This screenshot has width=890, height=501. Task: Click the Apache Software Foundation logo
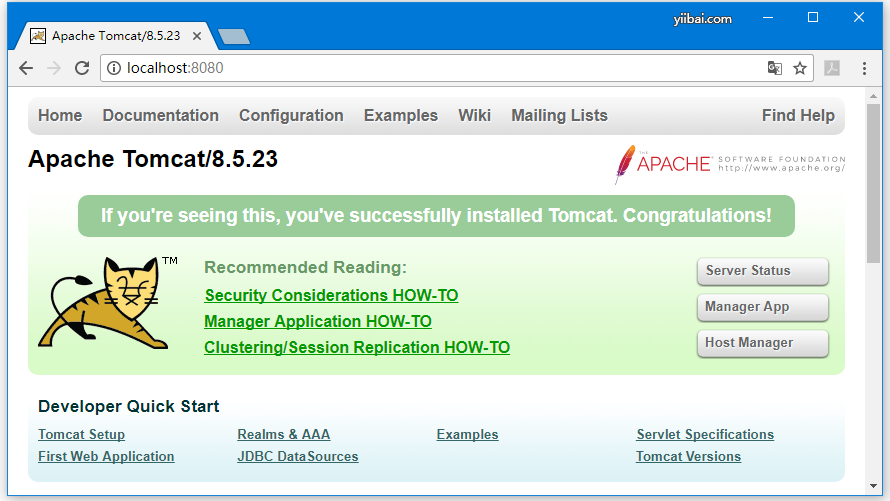(x=729, y=164)
